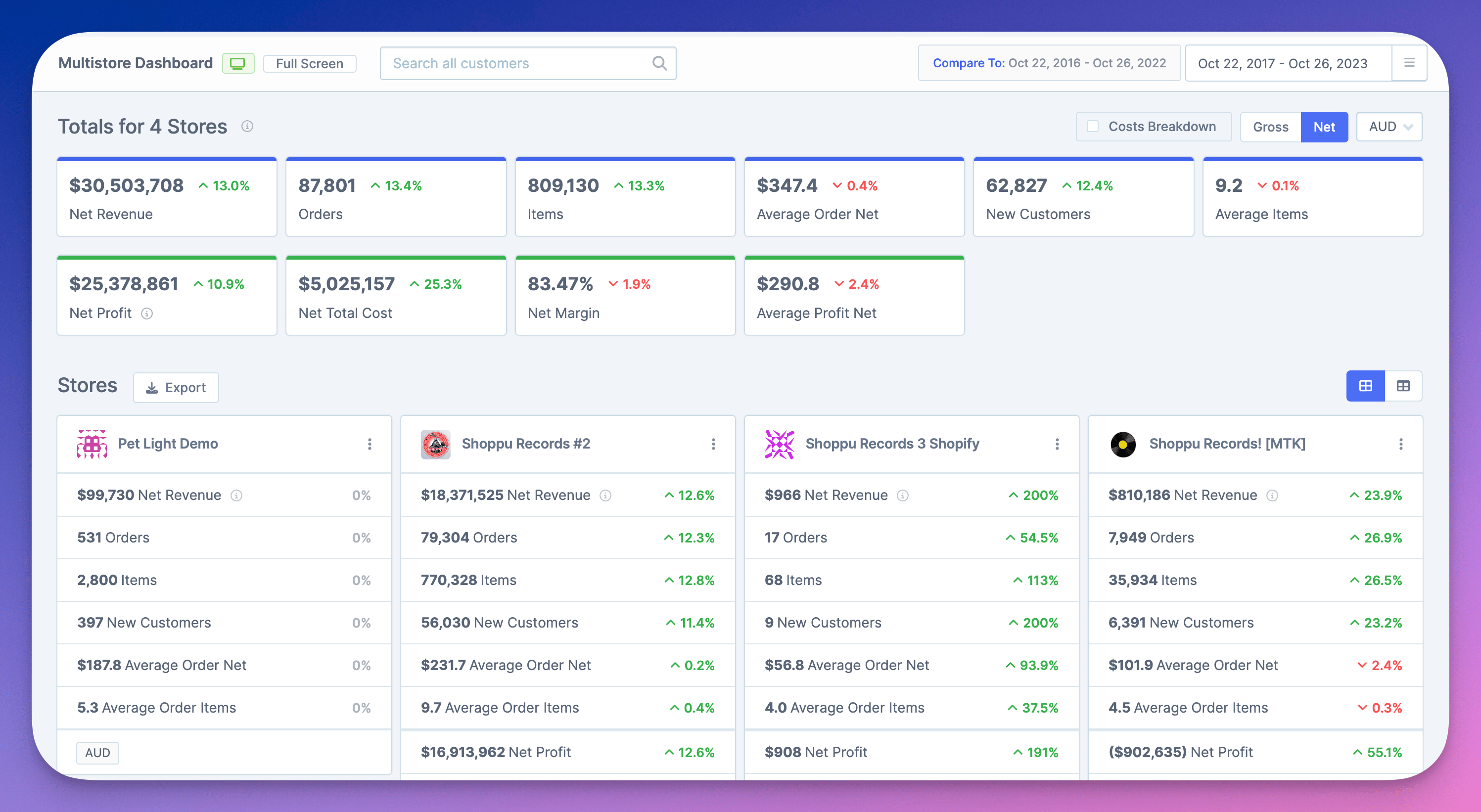
Task: Click the Shoppu Records #2 store logo
Action: [x=435, y=444]
